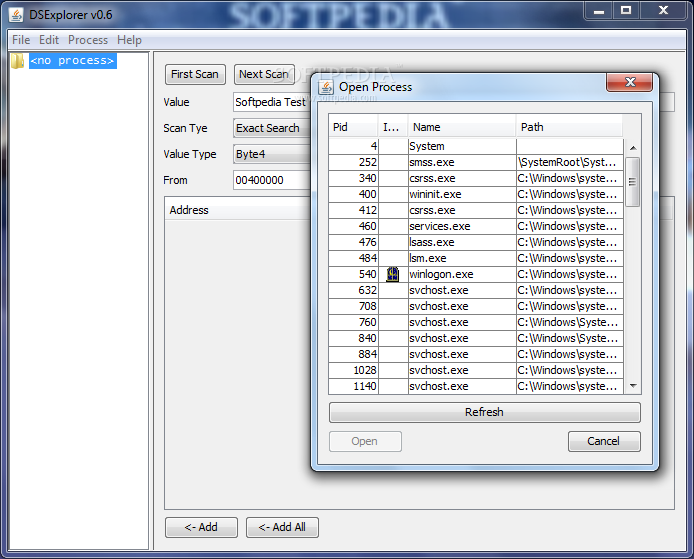Image resolution: width=694 pixels, height=559 pixels.
Task: Click the Cancel button in Open Process
Action: click(x=604, y=441)
